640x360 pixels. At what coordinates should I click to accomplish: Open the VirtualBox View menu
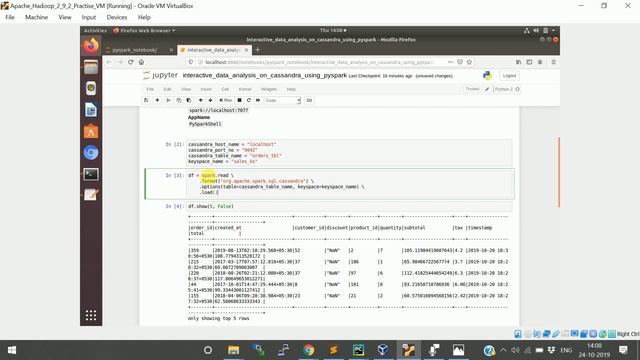coord(65,17)
